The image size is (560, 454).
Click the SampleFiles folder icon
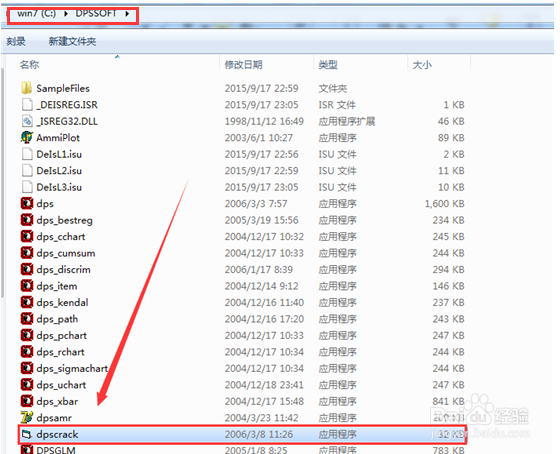(x=26, y=88)
